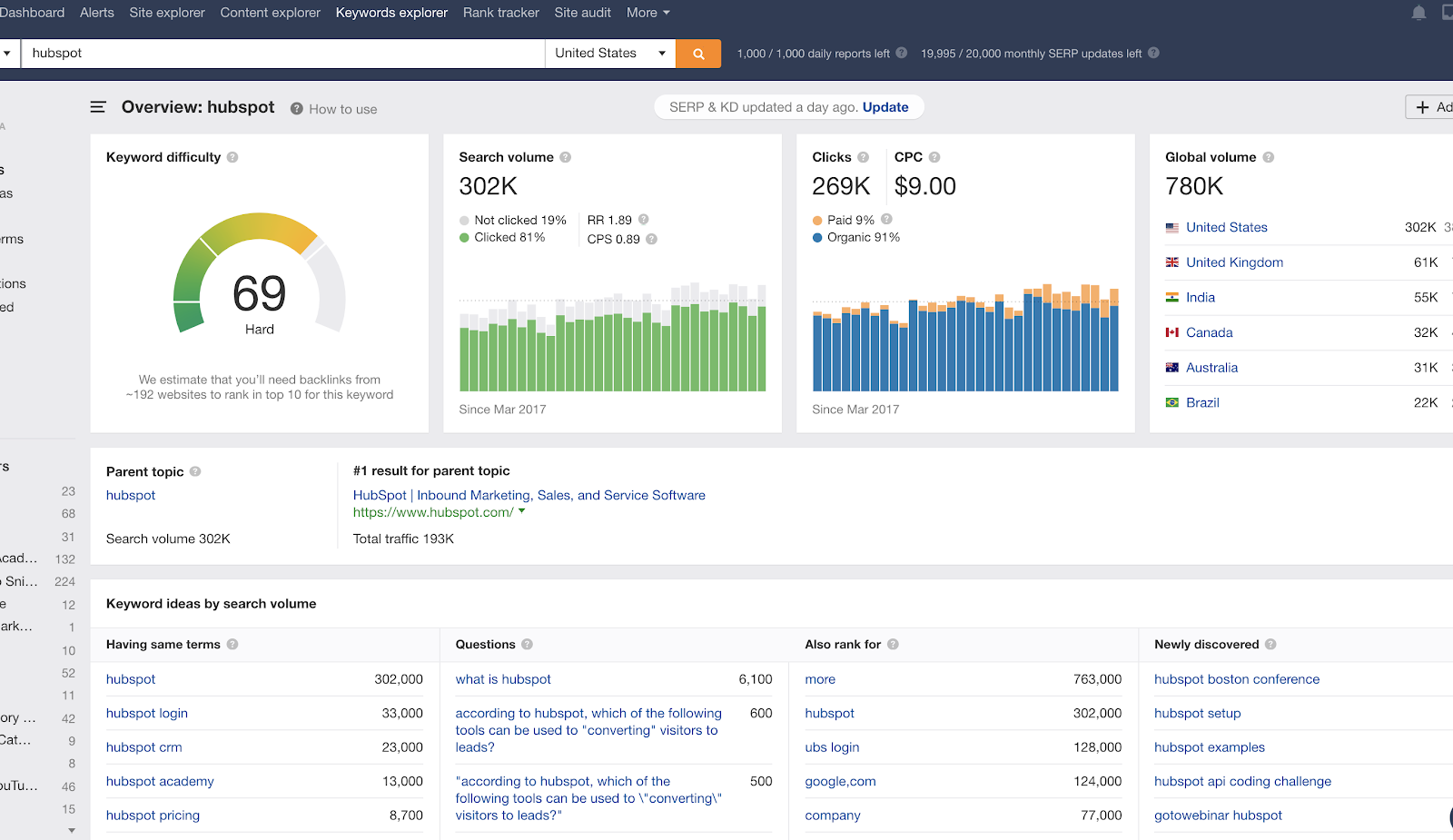Image resolution: width=1453 pixels, height=840 pixels.
Task: Click the Update SERP link
Action: [x=885, y=107]
